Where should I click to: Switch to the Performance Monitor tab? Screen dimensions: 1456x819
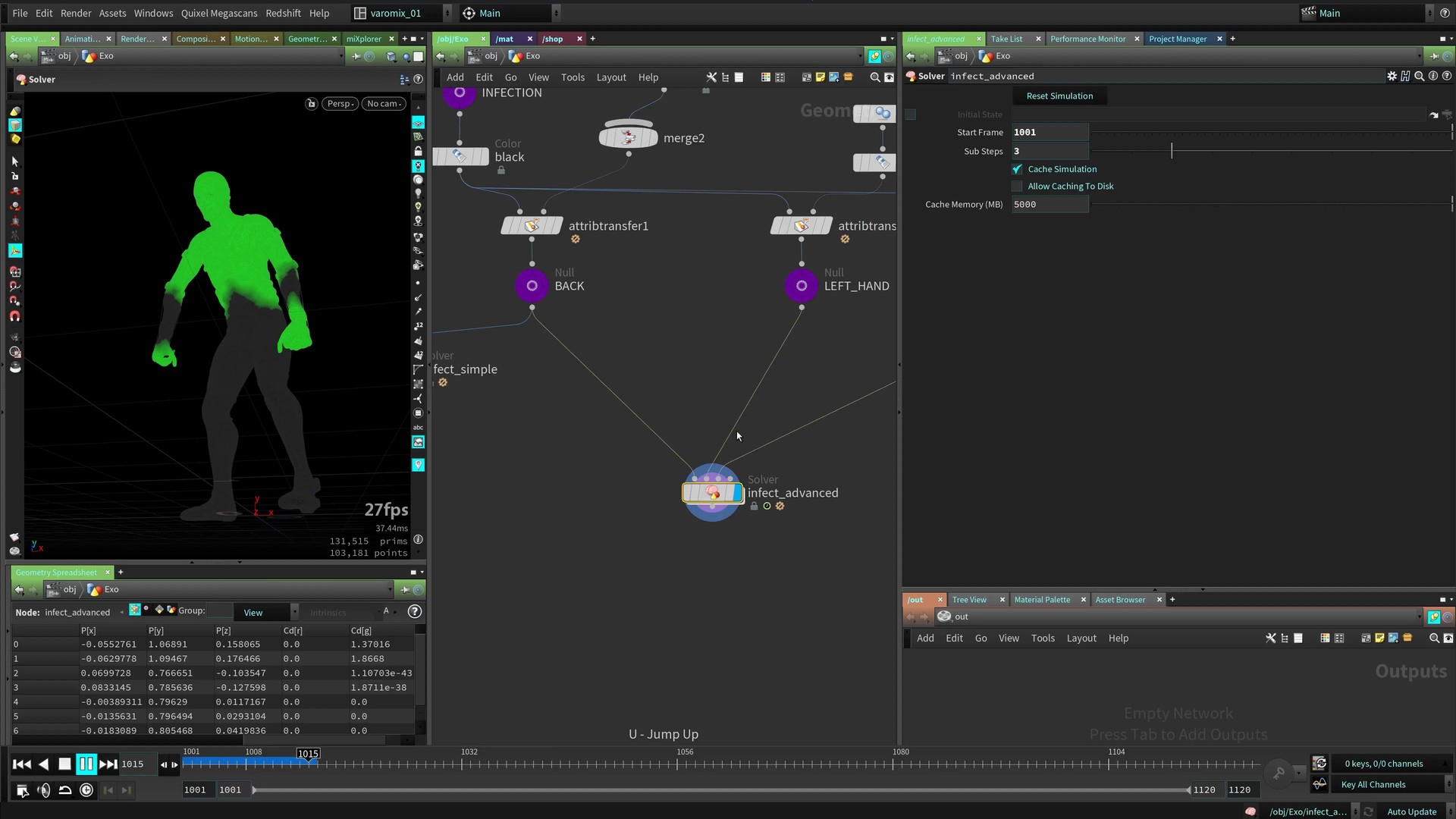[x=1087, y=39]
